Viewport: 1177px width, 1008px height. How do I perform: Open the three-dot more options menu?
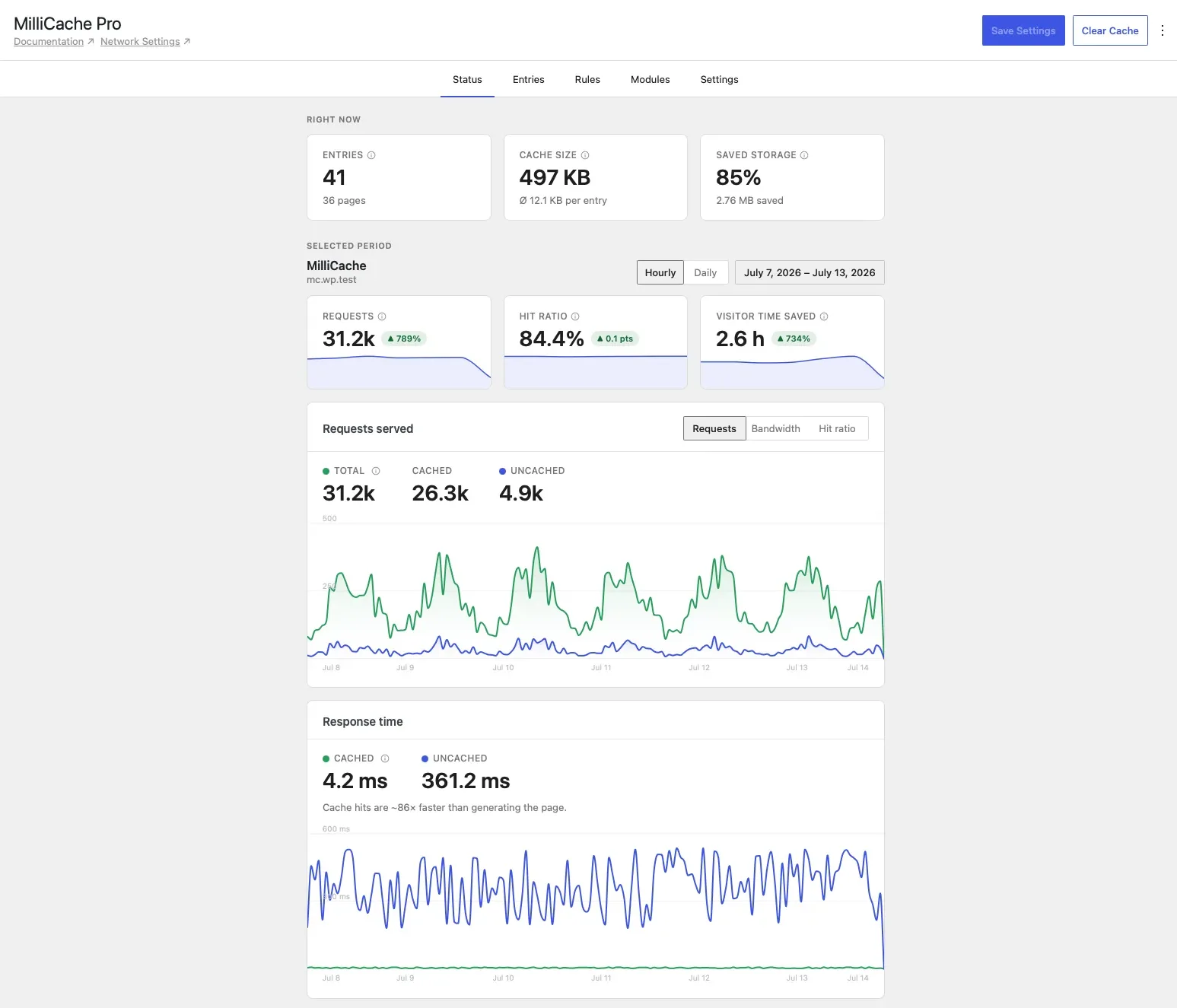point(1162,30)
